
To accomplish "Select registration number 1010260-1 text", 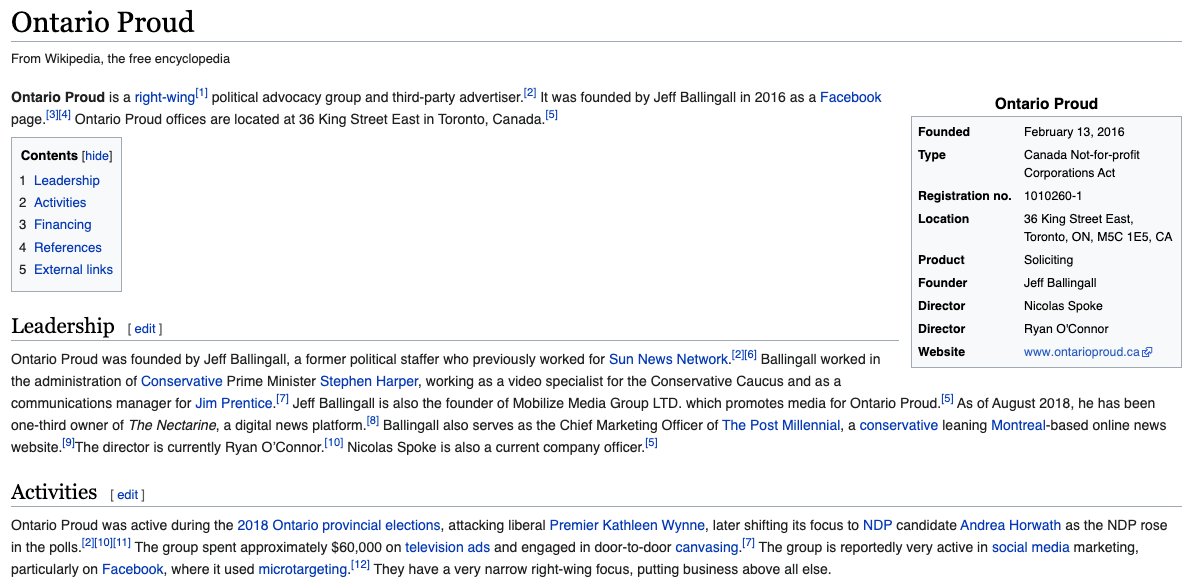I will click(1053, 196).
